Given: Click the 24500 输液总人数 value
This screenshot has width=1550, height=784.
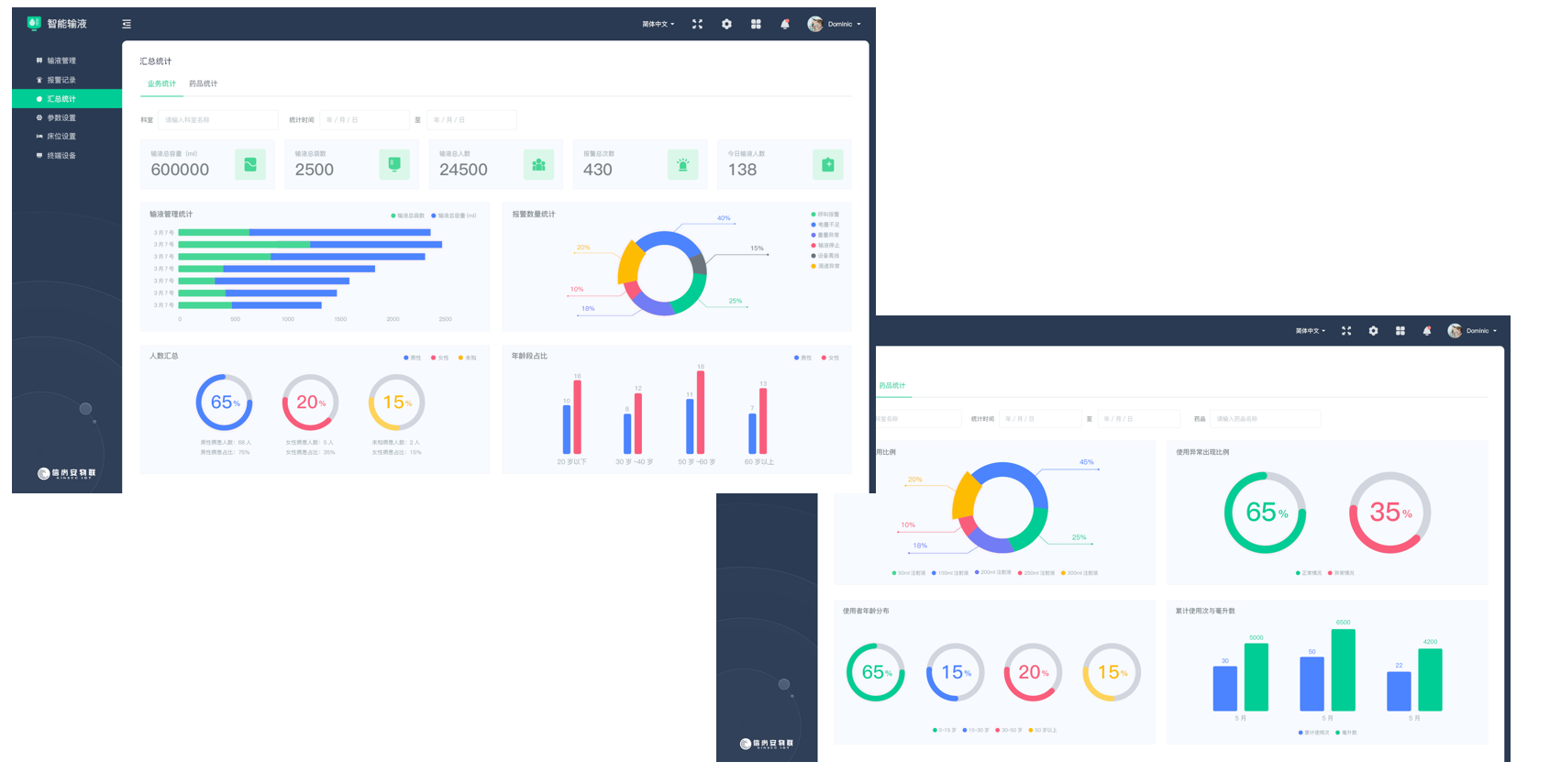Looking at the screenshot, I should pyautogui.click(x=463, y=170).
